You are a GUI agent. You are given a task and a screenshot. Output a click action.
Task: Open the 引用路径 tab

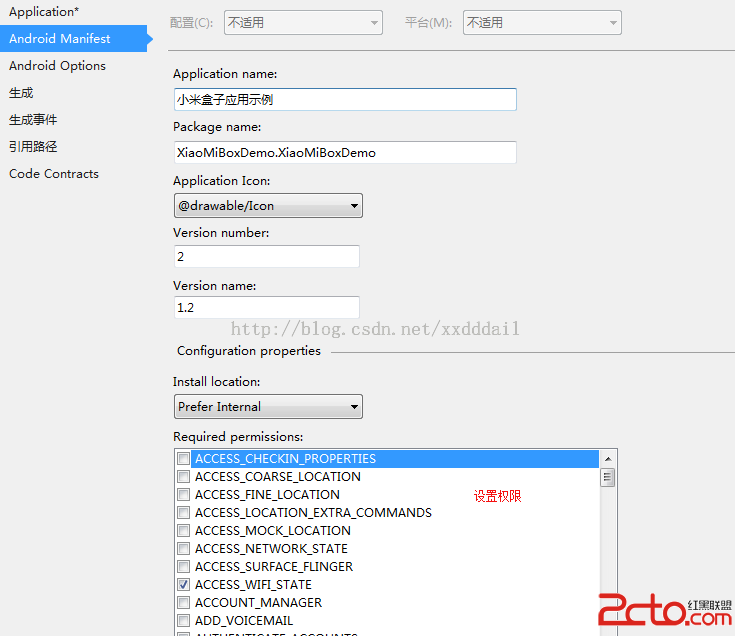pos(33,147)
